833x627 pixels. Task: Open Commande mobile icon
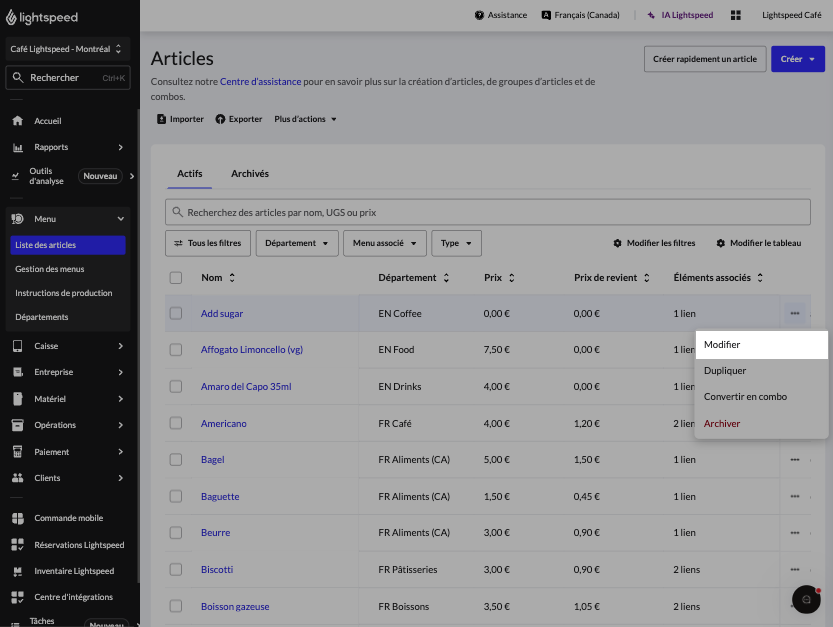18,518
